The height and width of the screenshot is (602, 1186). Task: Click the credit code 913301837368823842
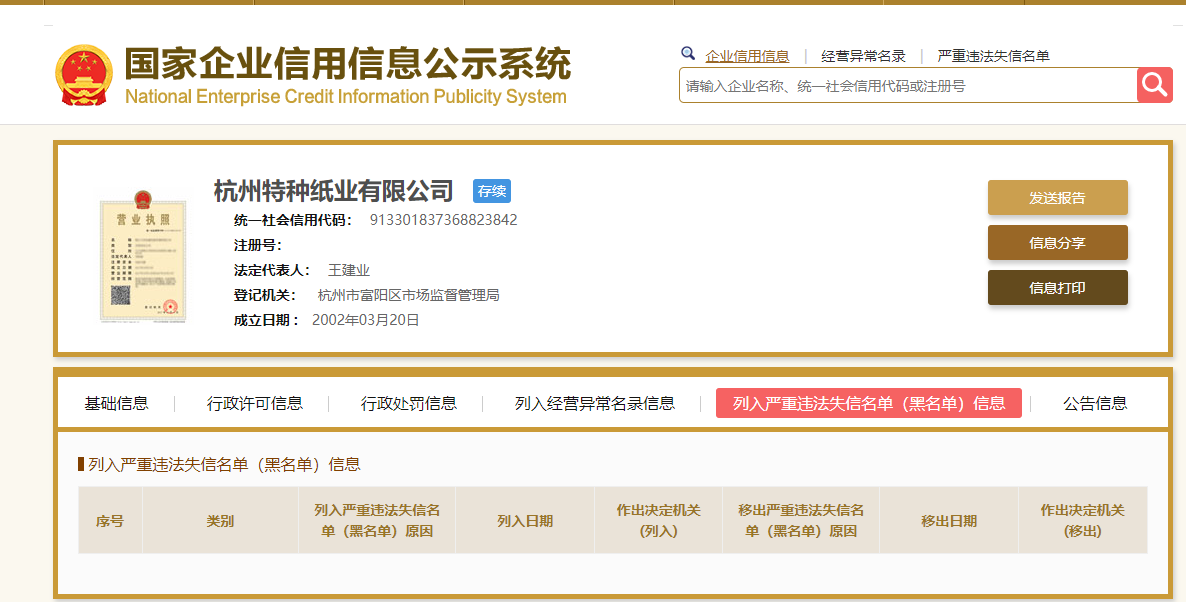(443, 220)
